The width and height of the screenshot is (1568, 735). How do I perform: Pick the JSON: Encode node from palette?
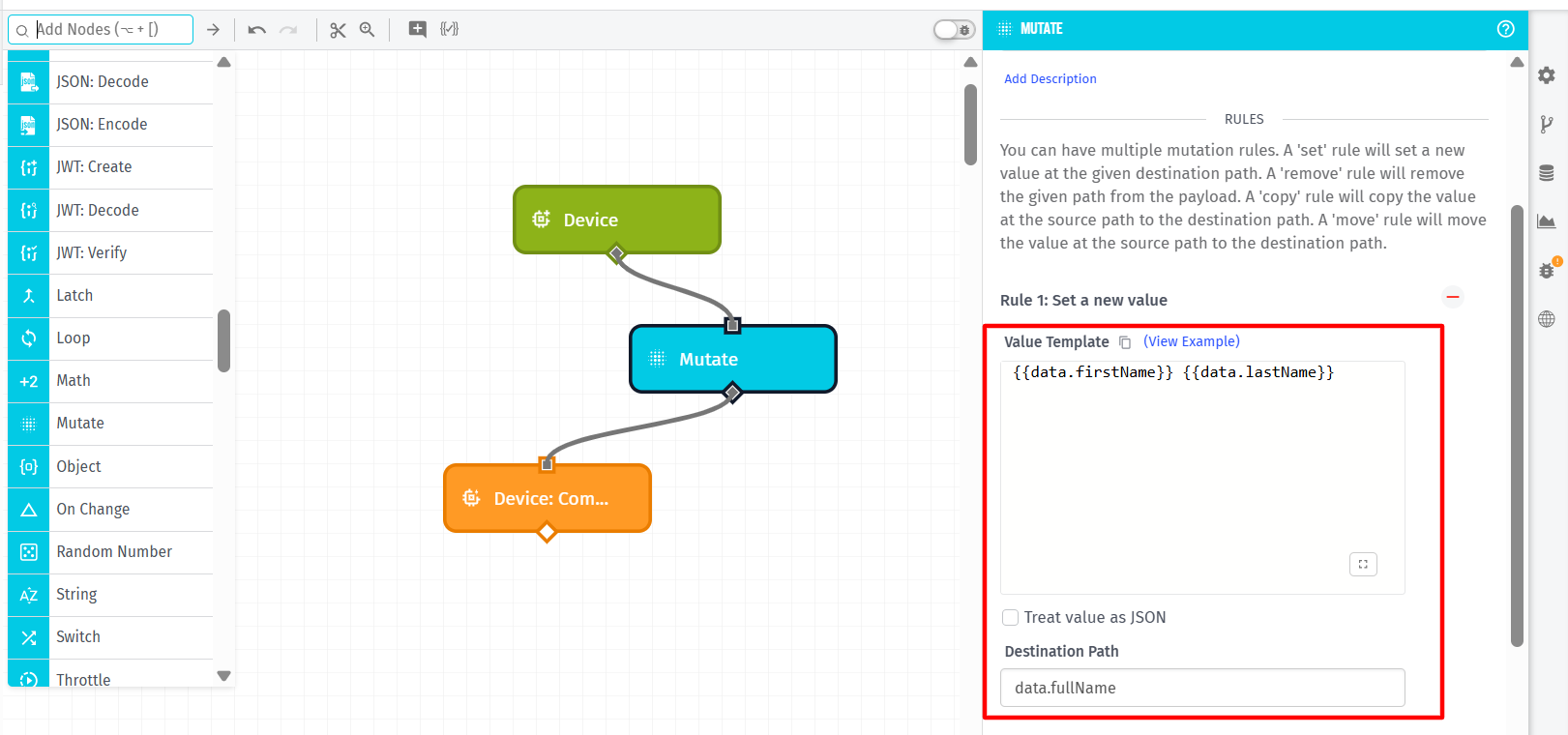point(110,125)
